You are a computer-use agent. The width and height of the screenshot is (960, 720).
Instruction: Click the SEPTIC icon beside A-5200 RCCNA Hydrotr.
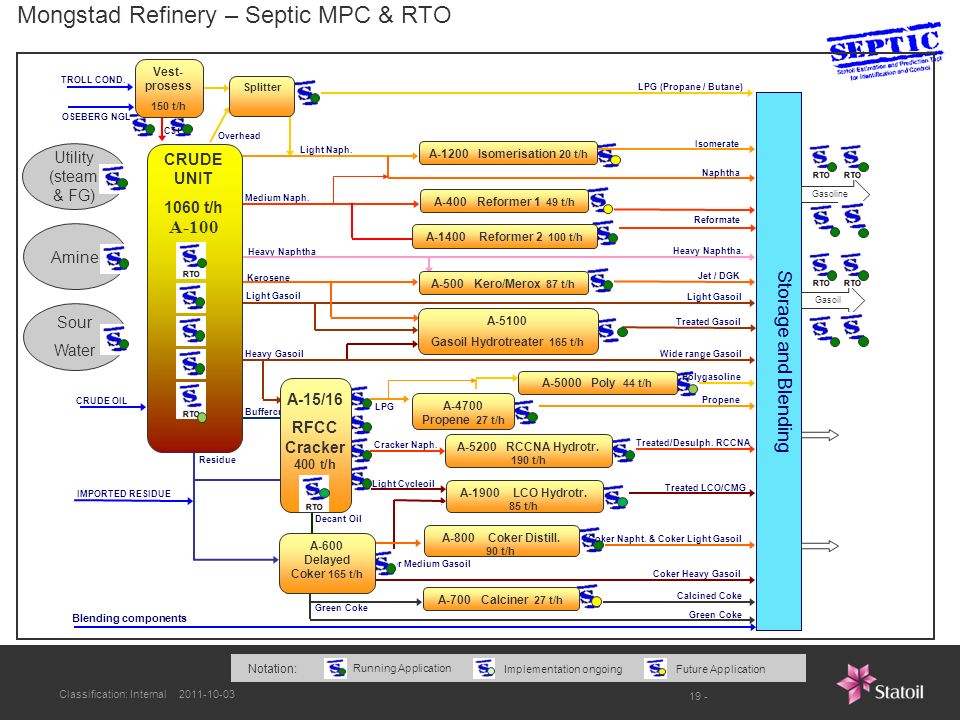point(623,450)
